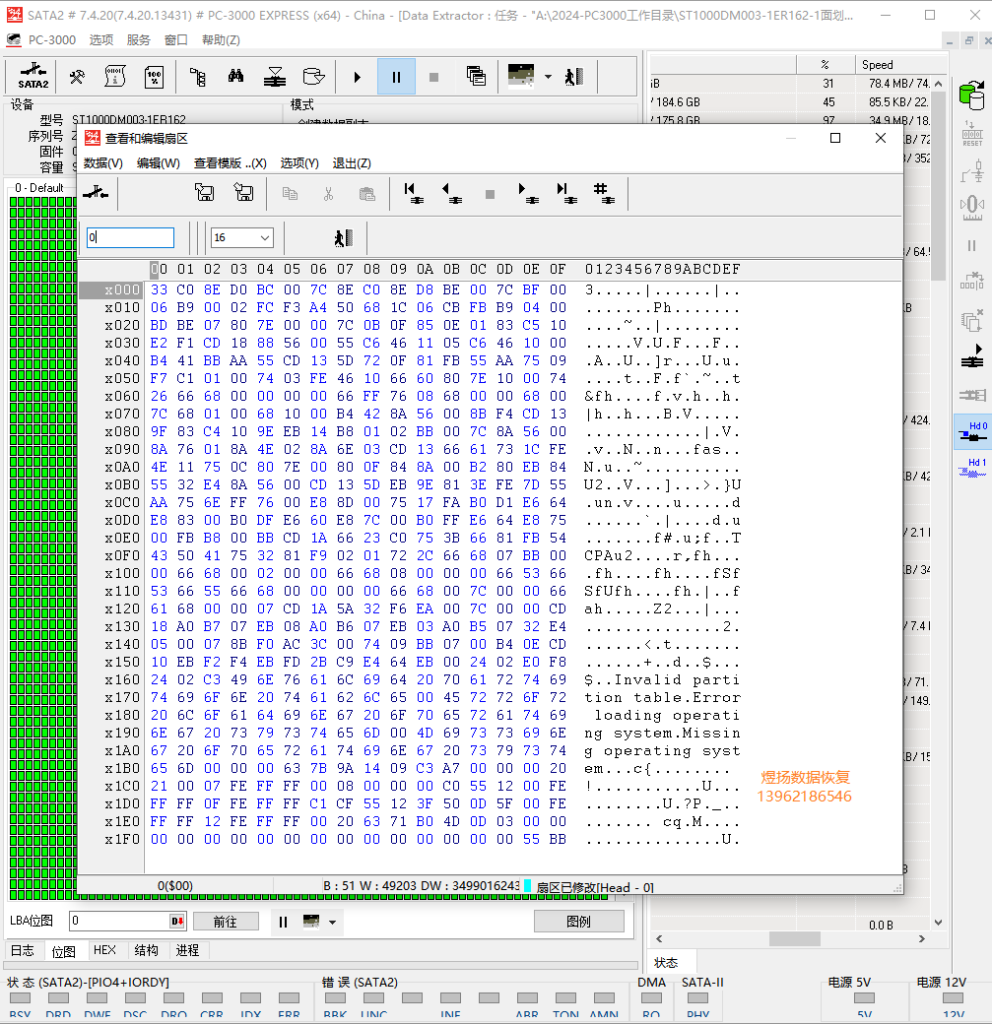The image size is (992, 1024).
Task: Switch to the 位图 tab
Action: click(63, 951)
